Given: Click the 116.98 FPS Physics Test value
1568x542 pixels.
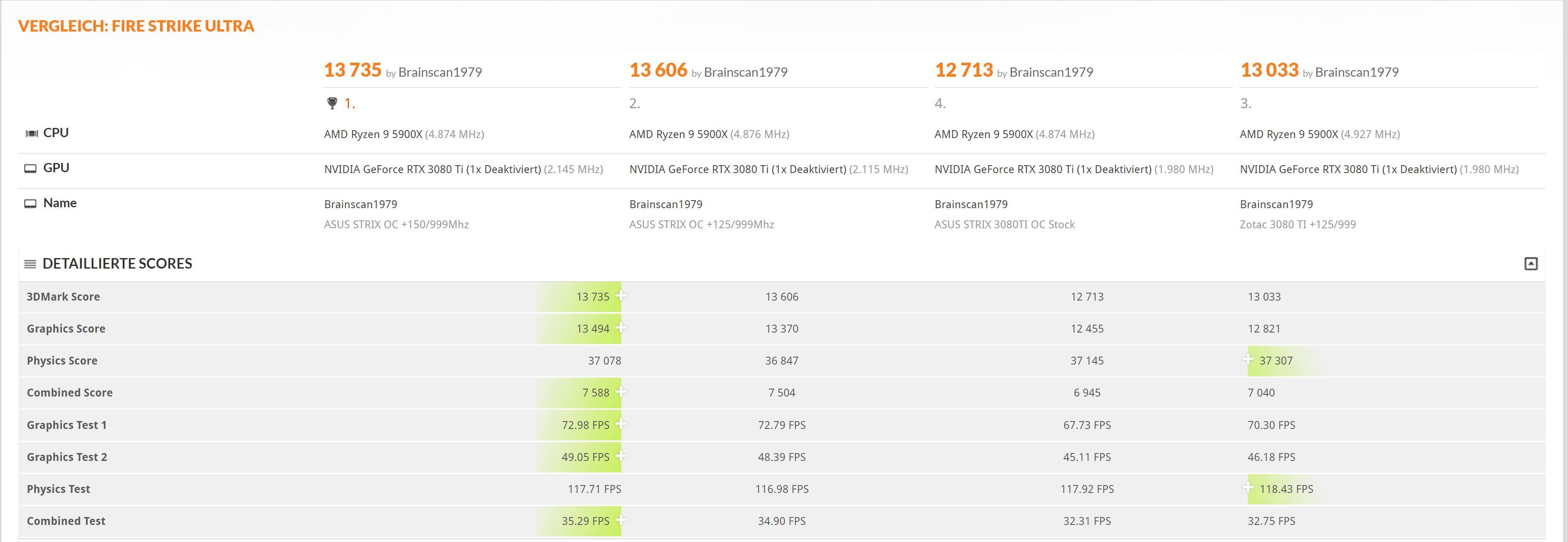Looking at the screenshot, I should point(781,489).
